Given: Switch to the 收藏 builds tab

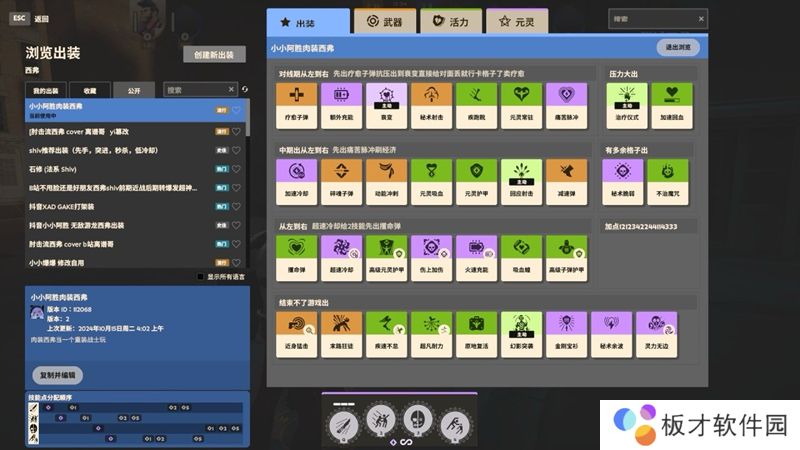Looking at the screenshot, I should point(90,90).
